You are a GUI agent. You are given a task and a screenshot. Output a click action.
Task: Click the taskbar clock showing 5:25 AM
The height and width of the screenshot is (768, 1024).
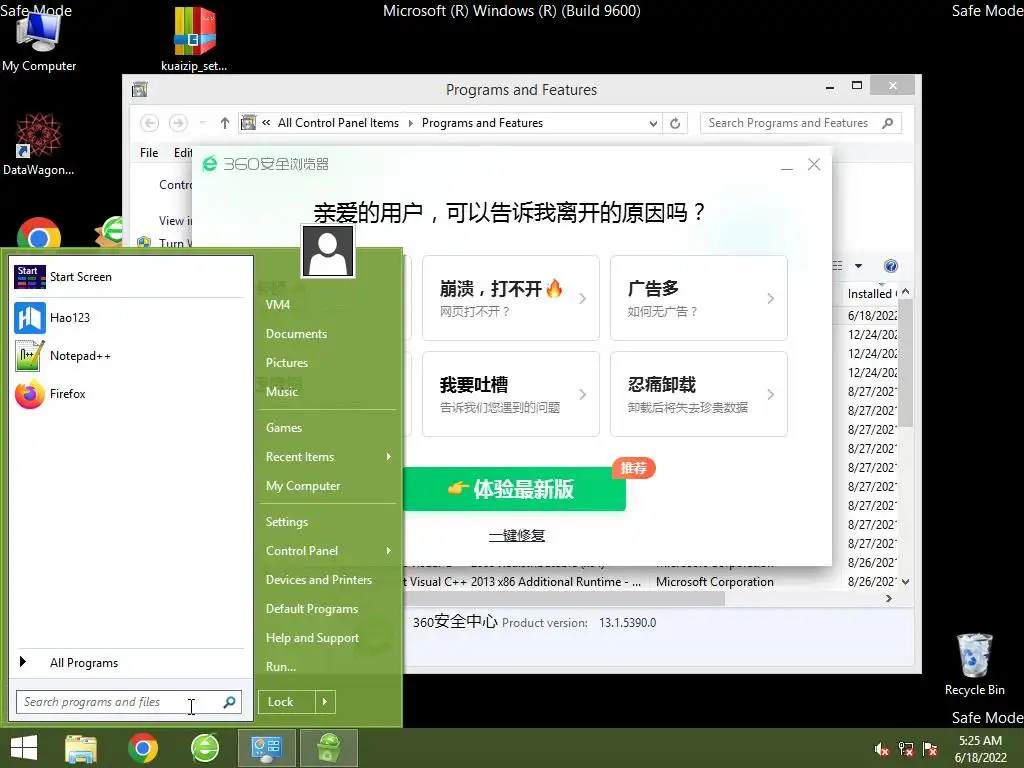click(980, 749)
